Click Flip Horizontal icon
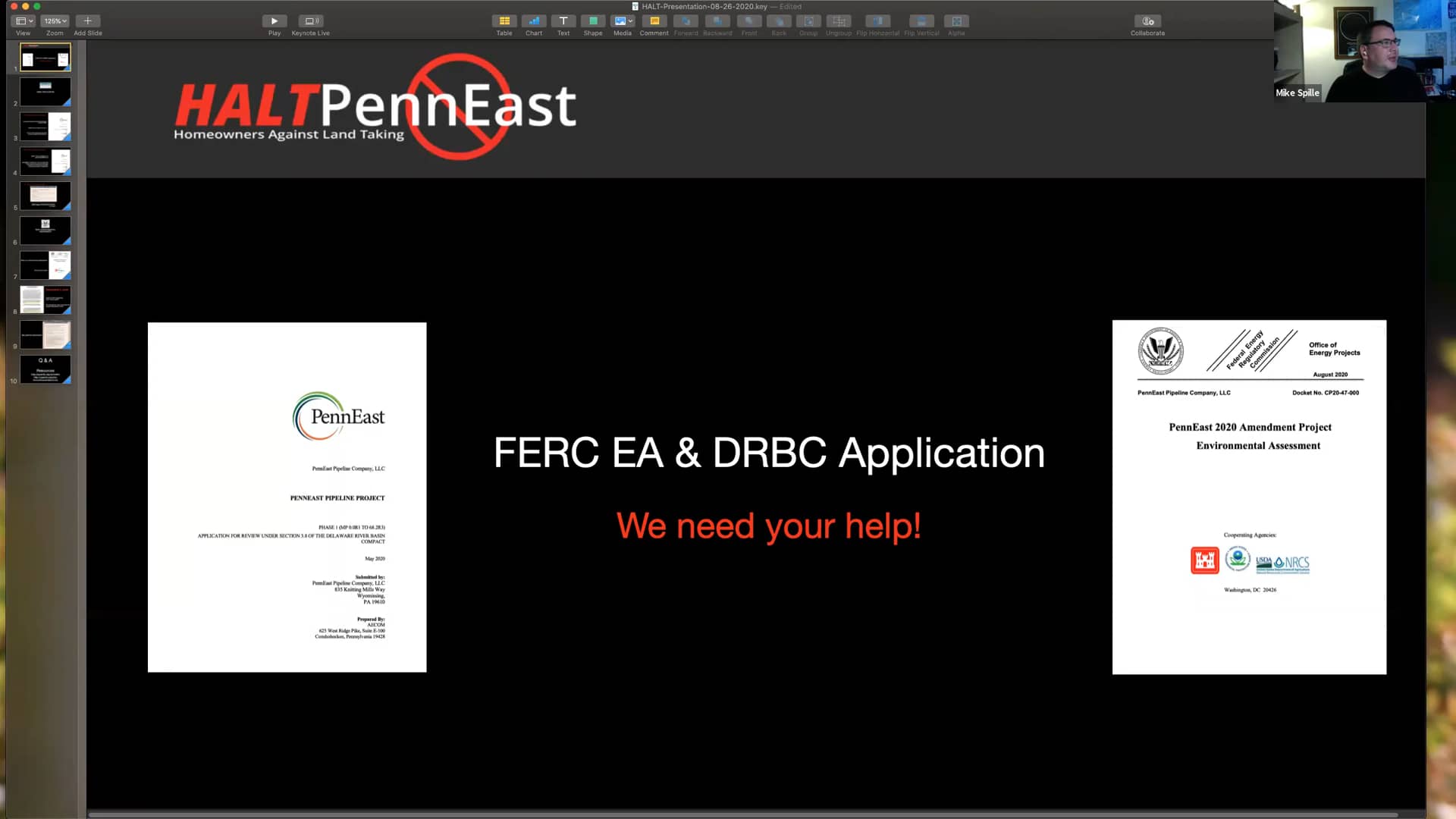Viewport: 1456px width, 819px height. (877, 21)
